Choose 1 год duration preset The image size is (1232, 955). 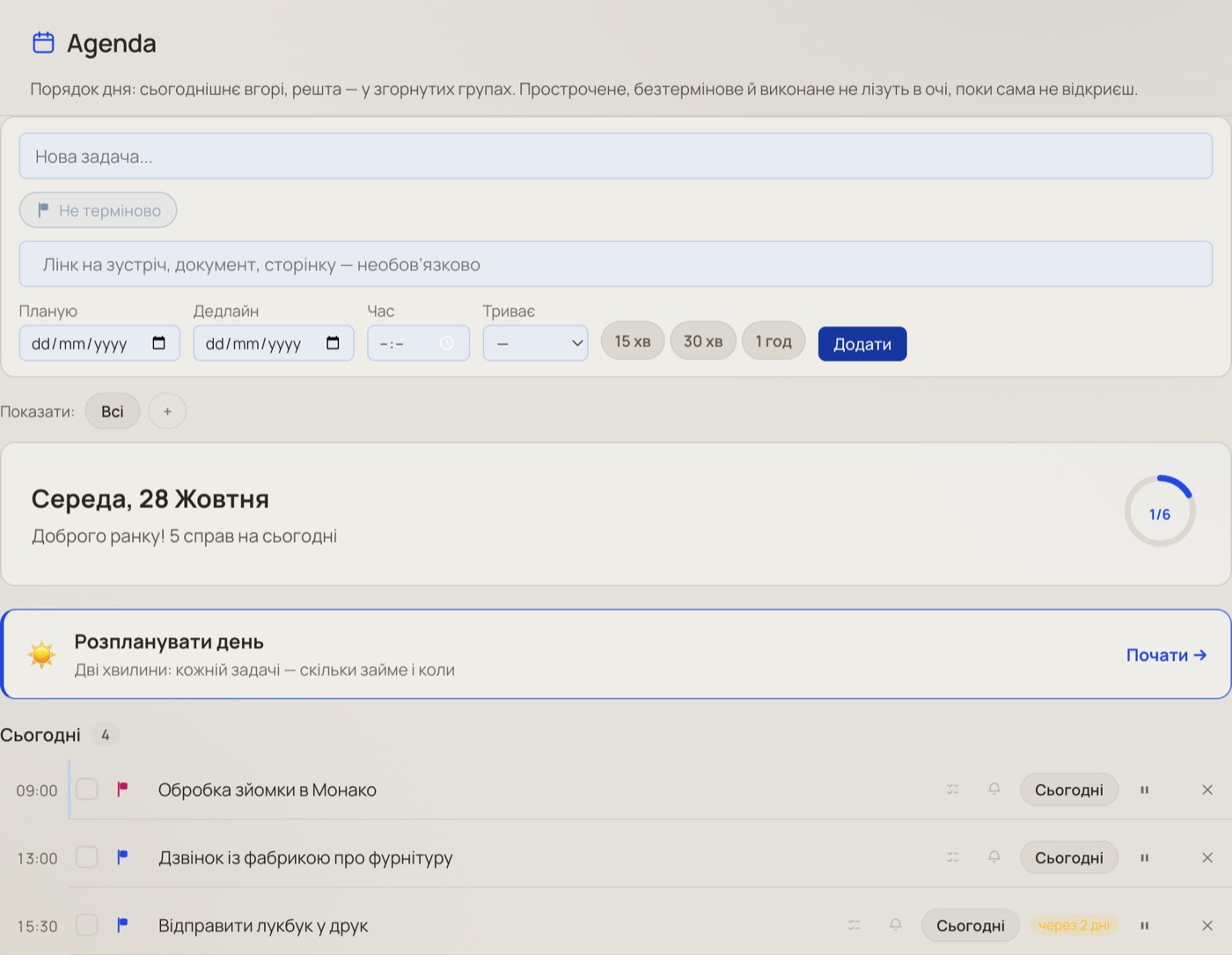click(774, 342)
